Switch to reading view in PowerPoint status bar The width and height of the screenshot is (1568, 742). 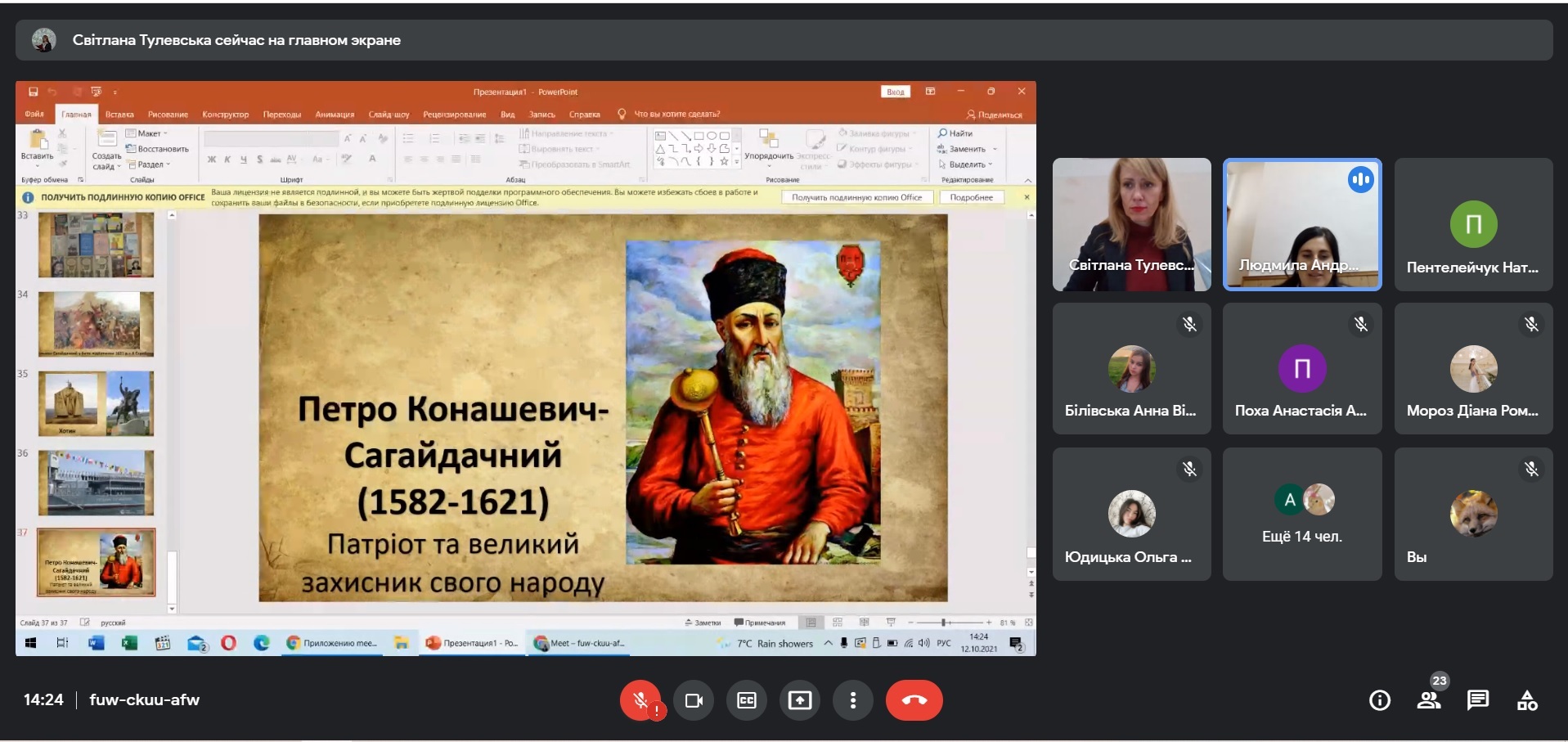[x=864, y=623]
